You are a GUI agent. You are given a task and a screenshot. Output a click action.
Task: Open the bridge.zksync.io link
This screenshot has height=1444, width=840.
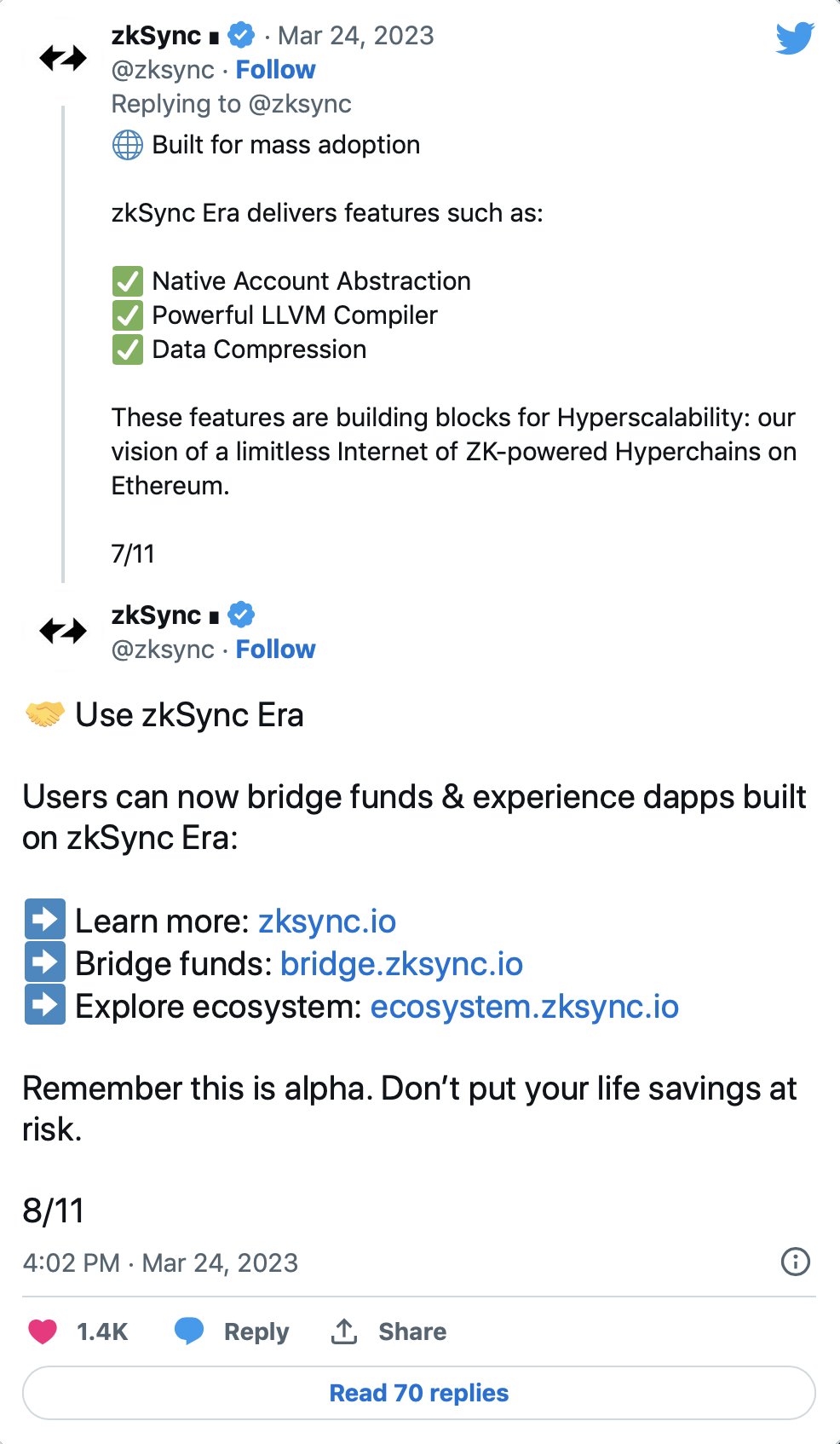click(401, 964)
